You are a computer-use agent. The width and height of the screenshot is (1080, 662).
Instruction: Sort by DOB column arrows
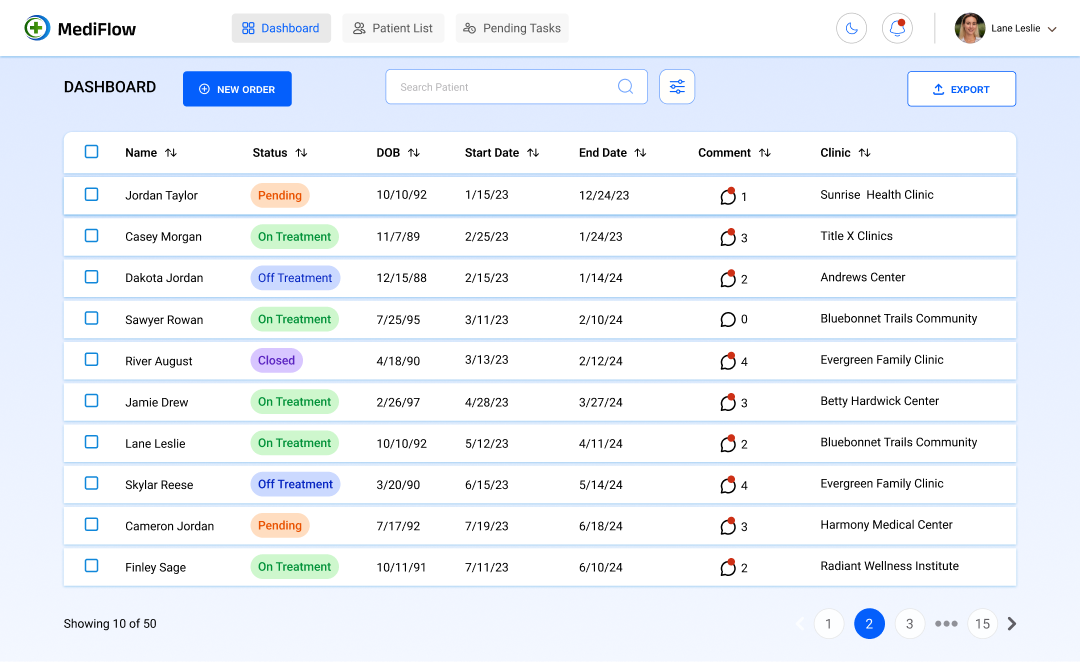(413, 153)
